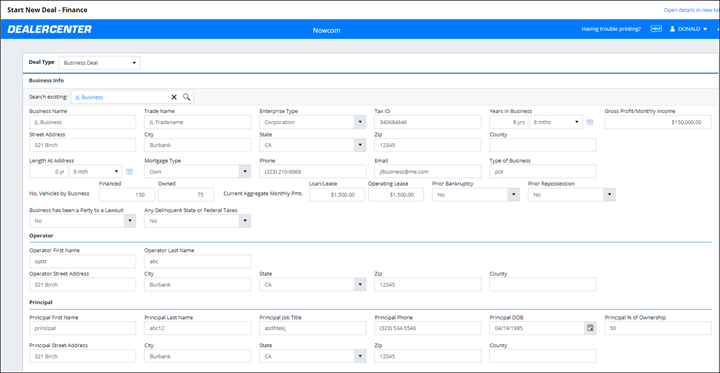The image size is (720, 373).
Task: Click the business County field
Action: (543, 145)
